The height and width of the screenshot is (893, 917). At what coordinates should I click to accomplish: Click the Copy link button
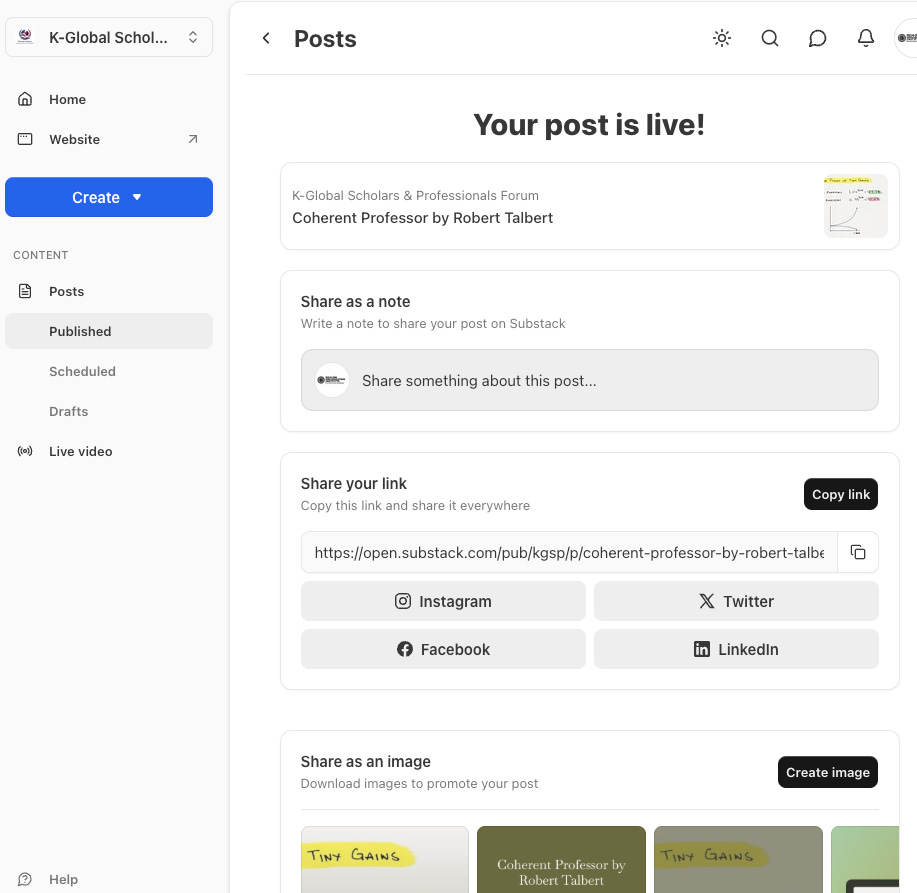pyautogui.click(x=840, y=494)
